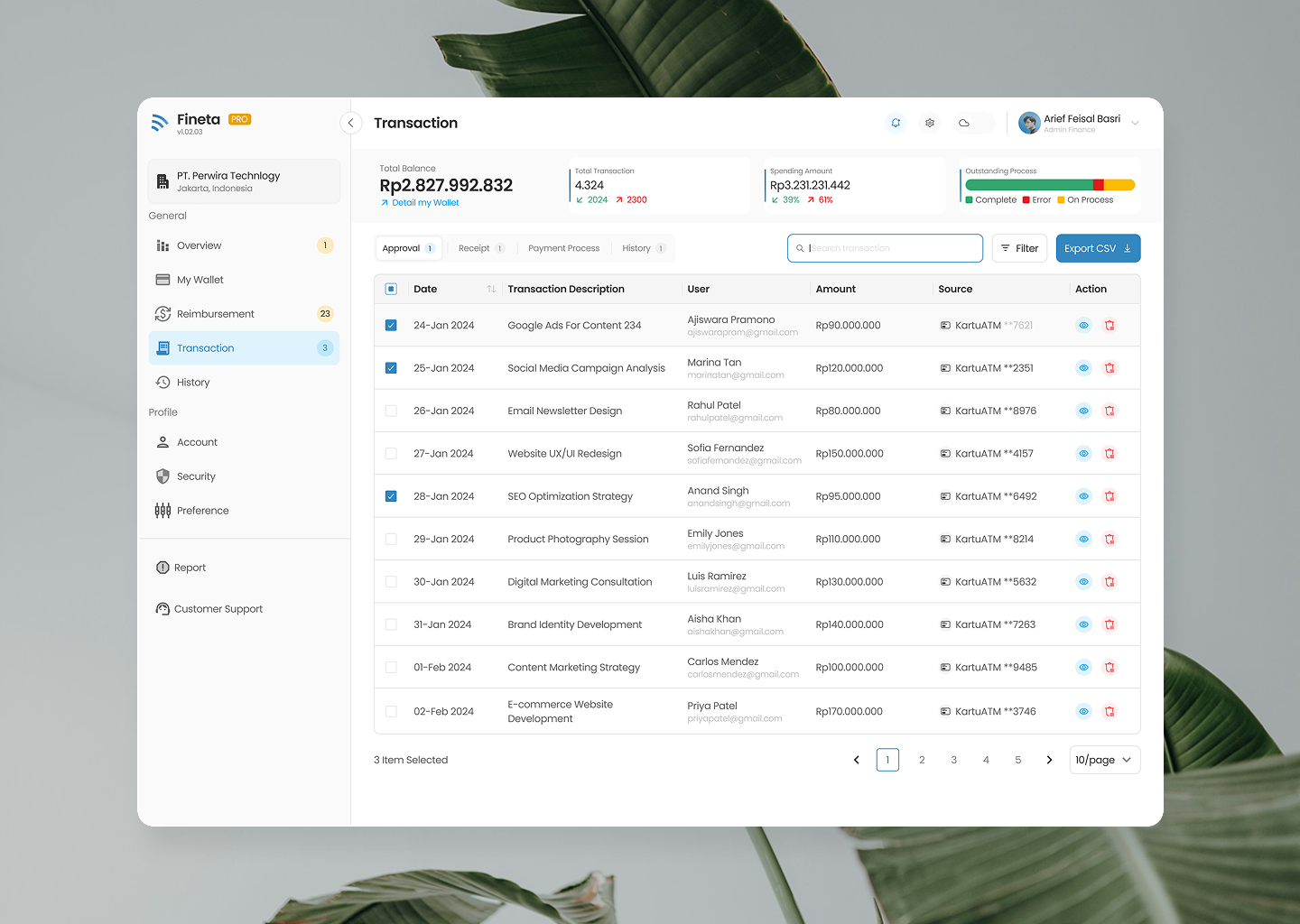1300x924 pixels.
Task: View Social Media Campaign Analysis transaction
Action: coord(1083,368)
